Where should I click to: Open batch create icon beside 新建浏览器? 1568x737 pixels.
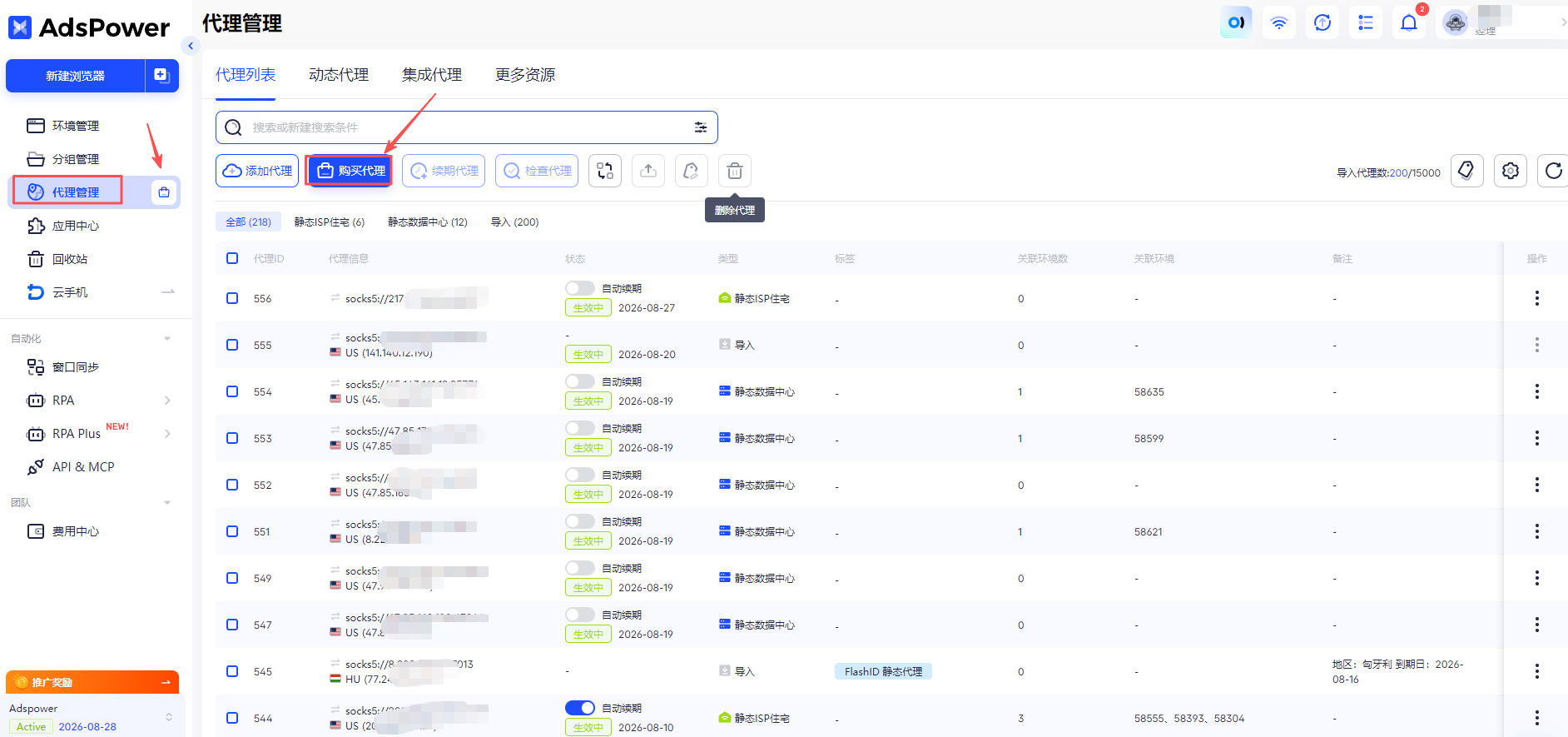point(162,76)
